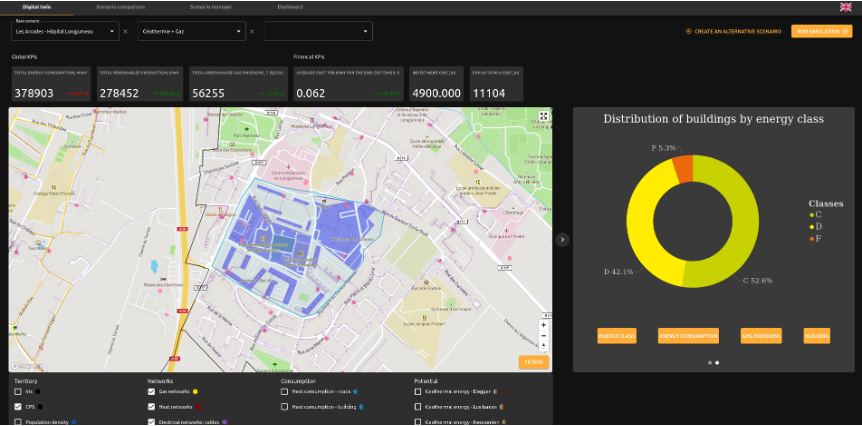The width and height of the screenshot is (862, 426).
Task: Enable the Iris territory checkbox
Action: coord(18,392)
